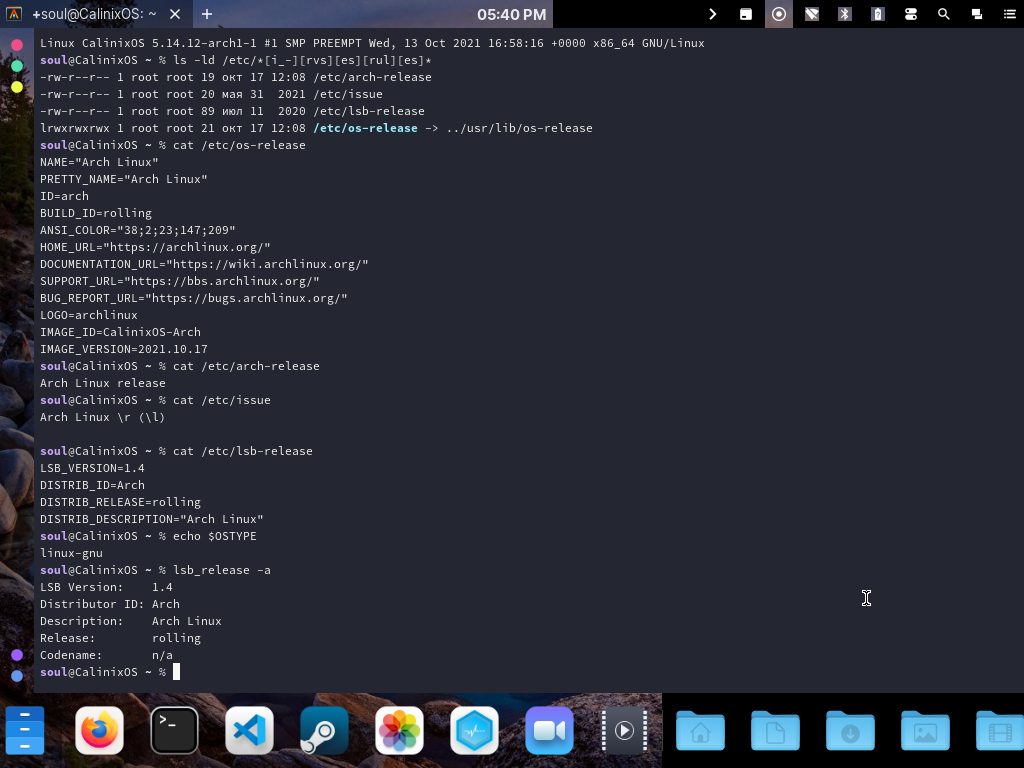Open the Home folder in the dock
This screenshot has height=768, width=1024.
point(700,730)
